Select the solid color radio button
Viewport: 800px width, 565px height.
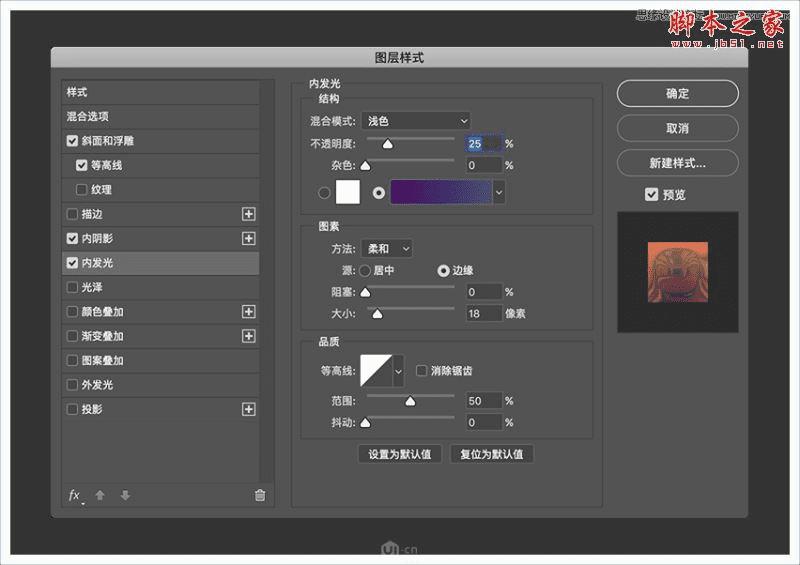coord(324,193)
